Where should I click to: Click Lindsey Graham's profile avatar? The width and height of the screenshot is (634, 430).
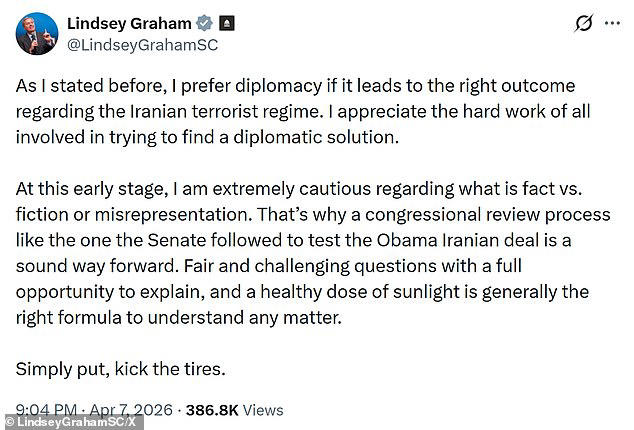tap(36, 33)
